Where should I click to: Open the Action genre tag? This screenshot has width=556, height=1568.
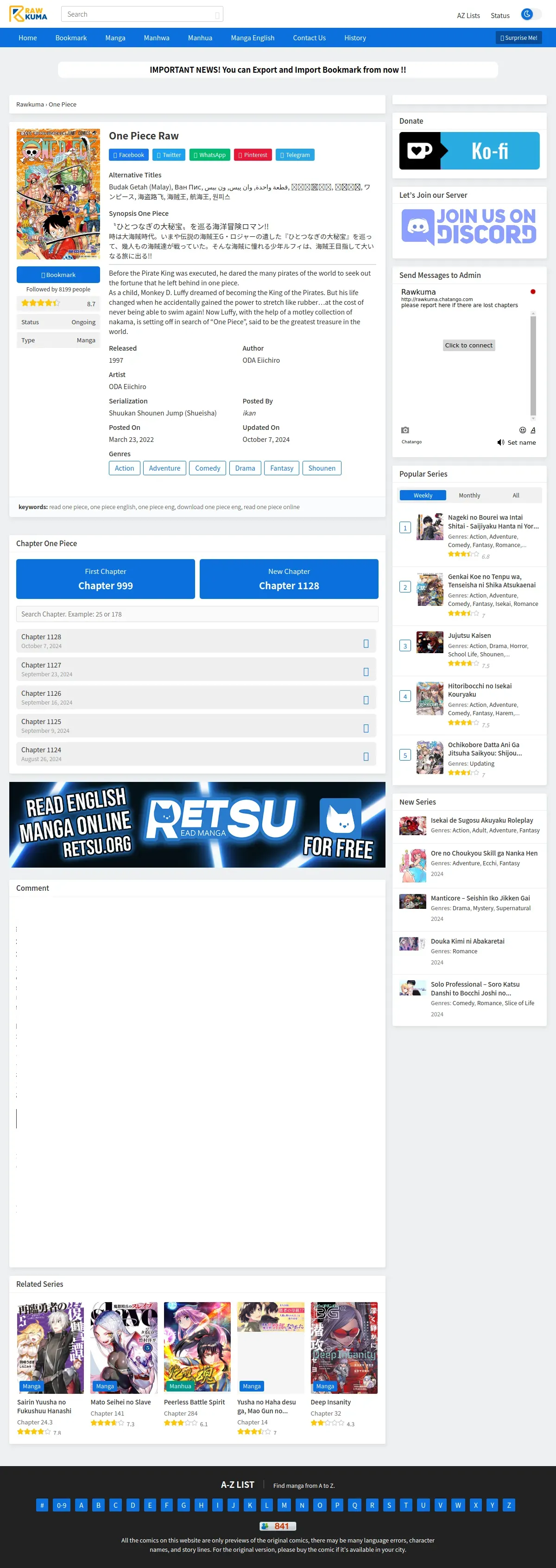tap(124, 468)
